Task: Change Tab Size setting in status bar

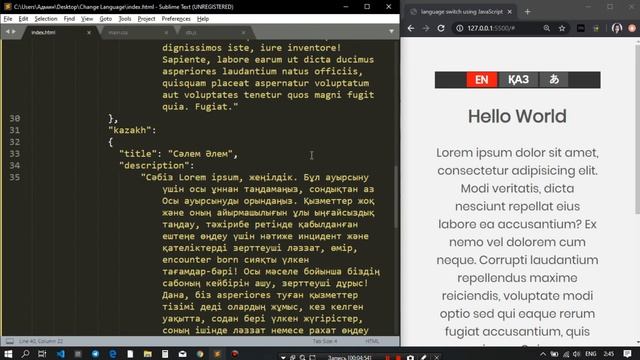Action: (325, 341)
